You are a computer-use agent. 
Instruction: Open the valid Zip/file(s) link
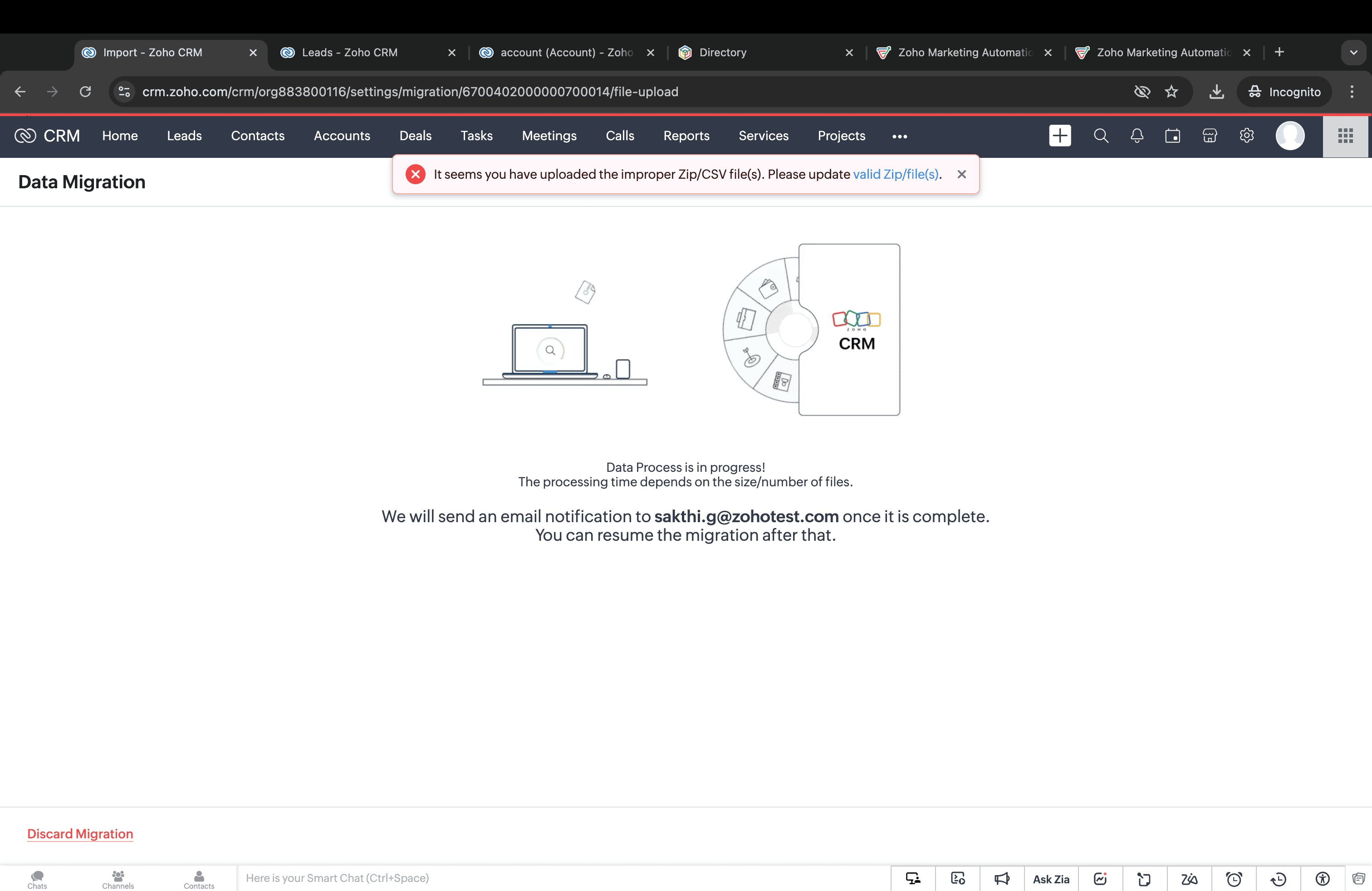coord(895,174)
